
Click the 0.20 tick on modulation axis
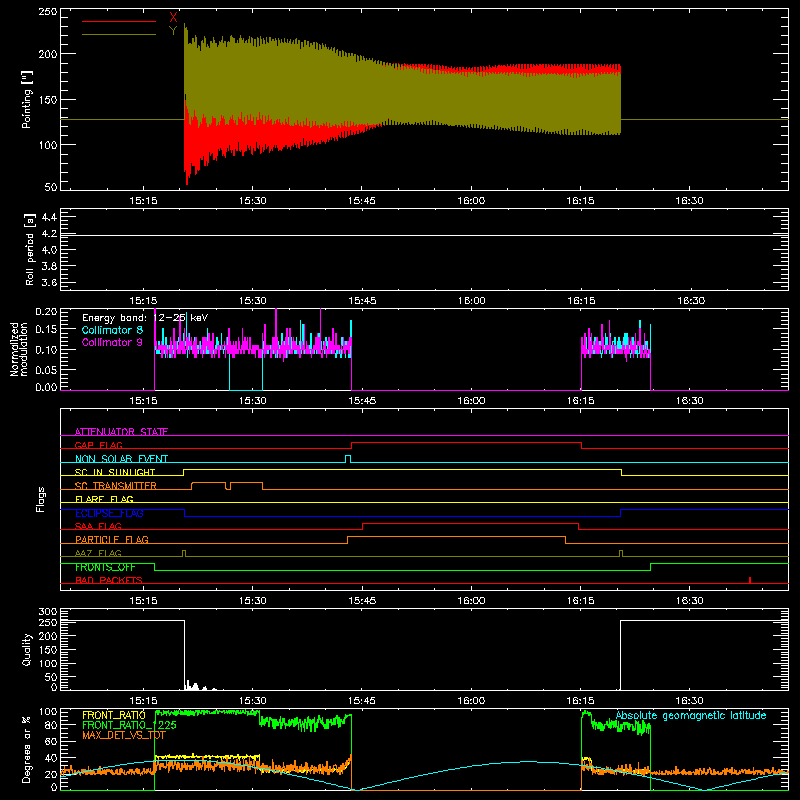[46, 312]
